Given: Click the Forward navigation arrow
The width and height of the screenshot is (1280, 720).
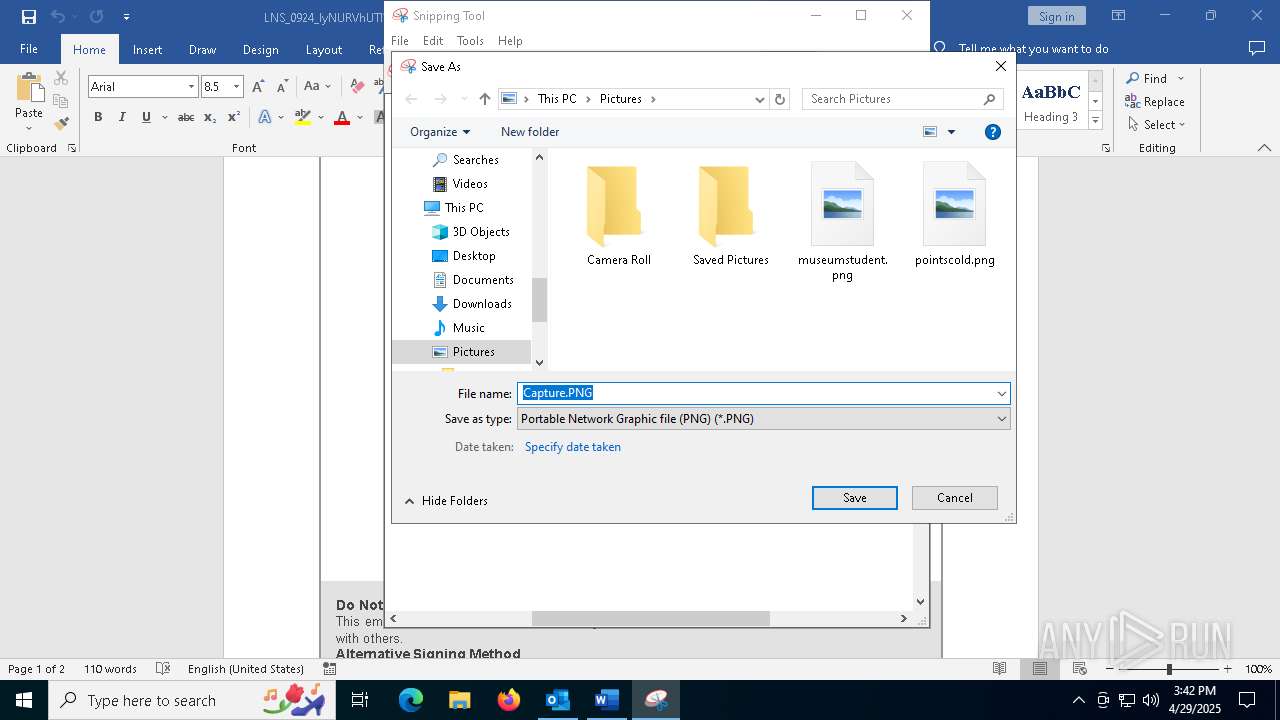Looking at the screenshot, I should click(441, 99).
